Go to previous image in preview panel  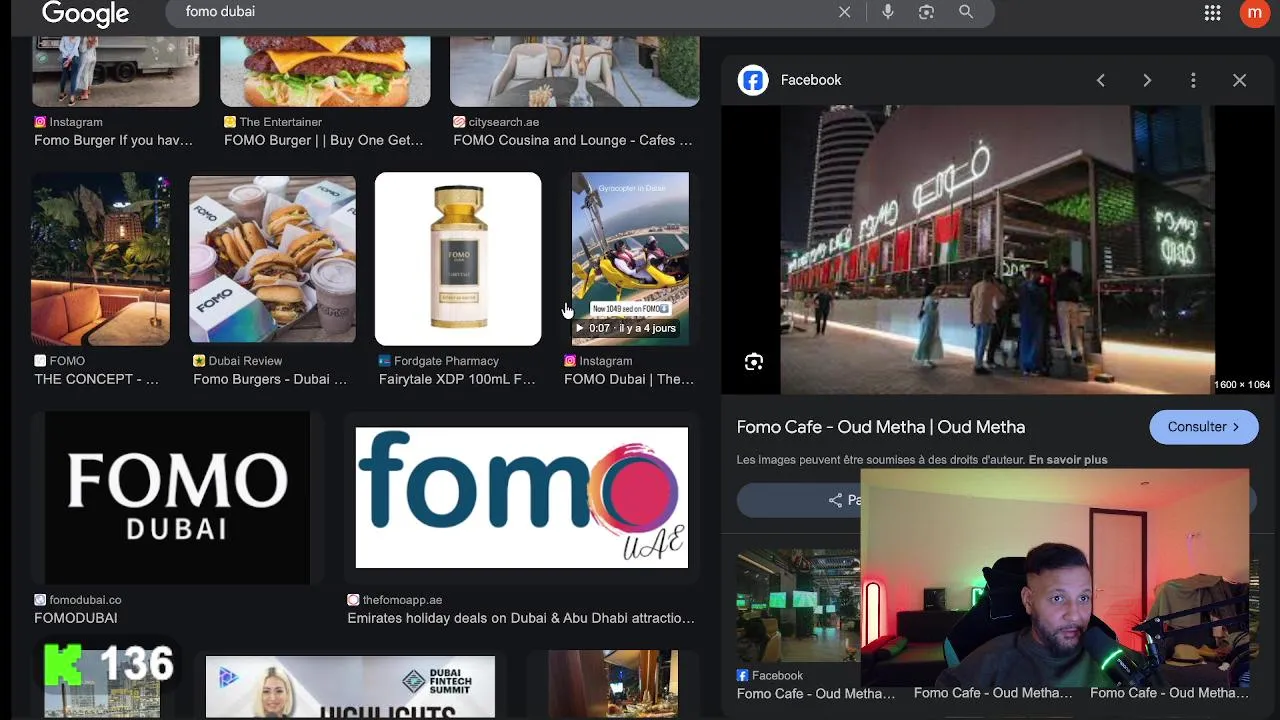tap(1101, 80)
